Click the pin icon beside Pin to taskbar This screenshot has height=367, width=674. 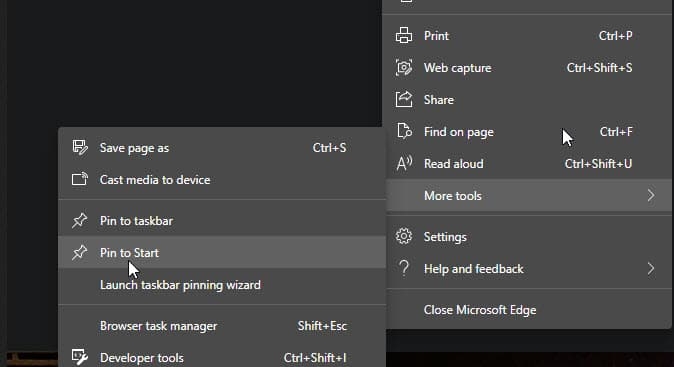coord(80,220)
